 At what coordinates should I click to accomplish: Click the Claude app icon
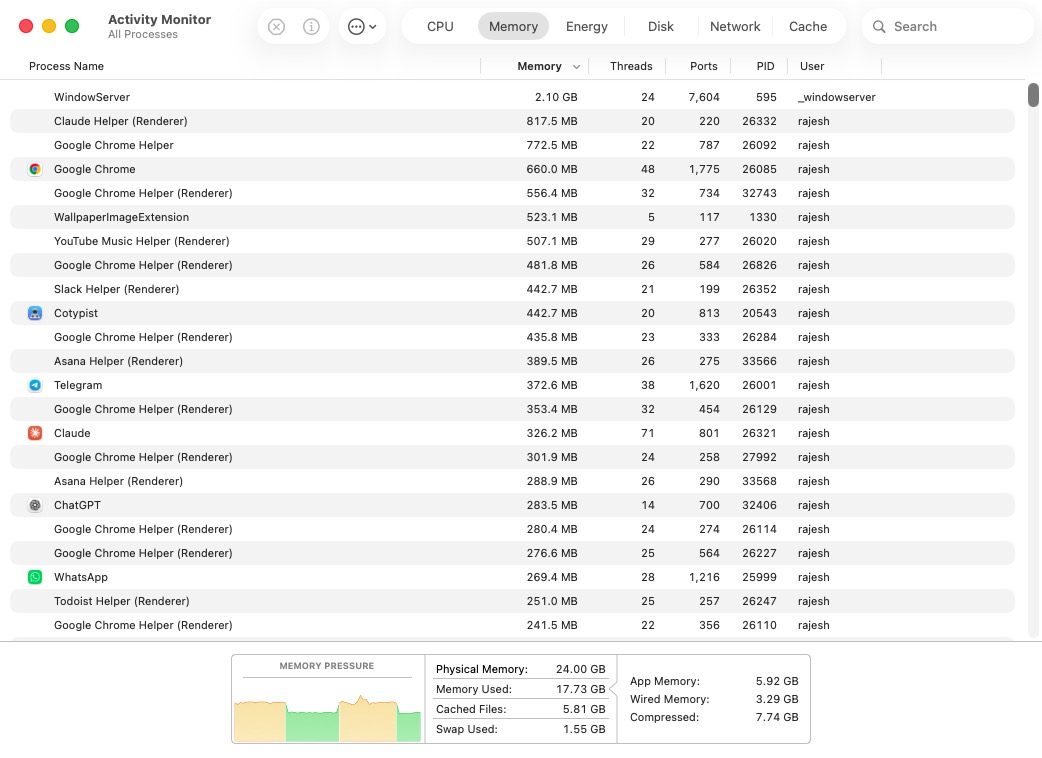coord(35,433)
